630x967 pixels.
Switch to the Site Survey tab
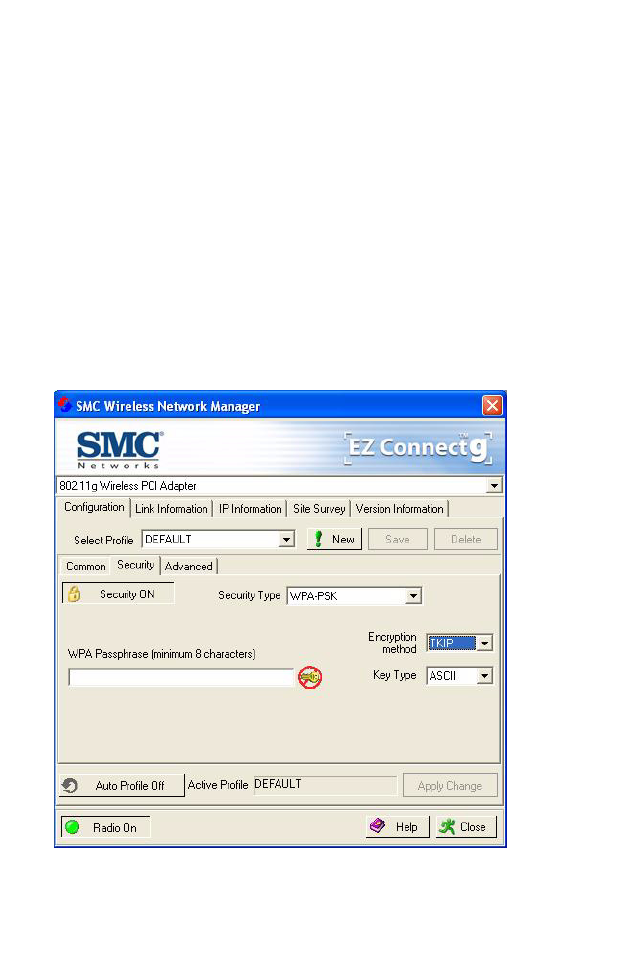pyautogui.click(x=319, y=509)
